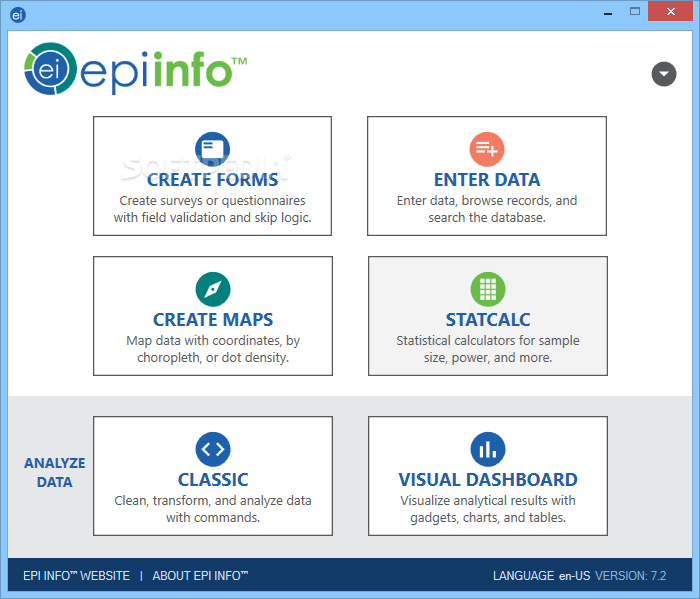Open the ENTER DATA title
The height and width of the screenshot is (599, 700).
pyautogui.click(x=487, y=180)
